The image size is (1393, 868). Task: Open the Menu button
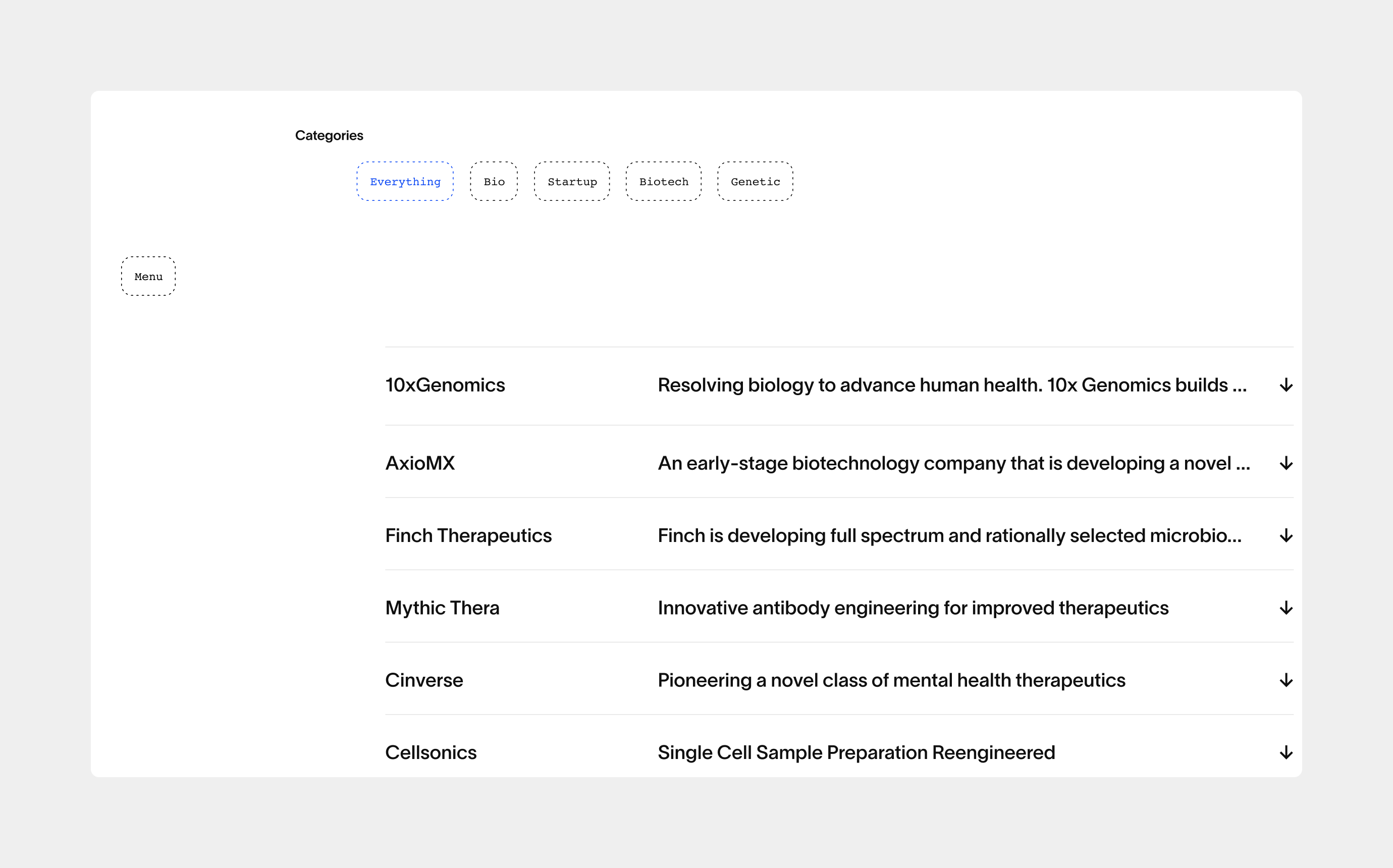pos(148,276)
